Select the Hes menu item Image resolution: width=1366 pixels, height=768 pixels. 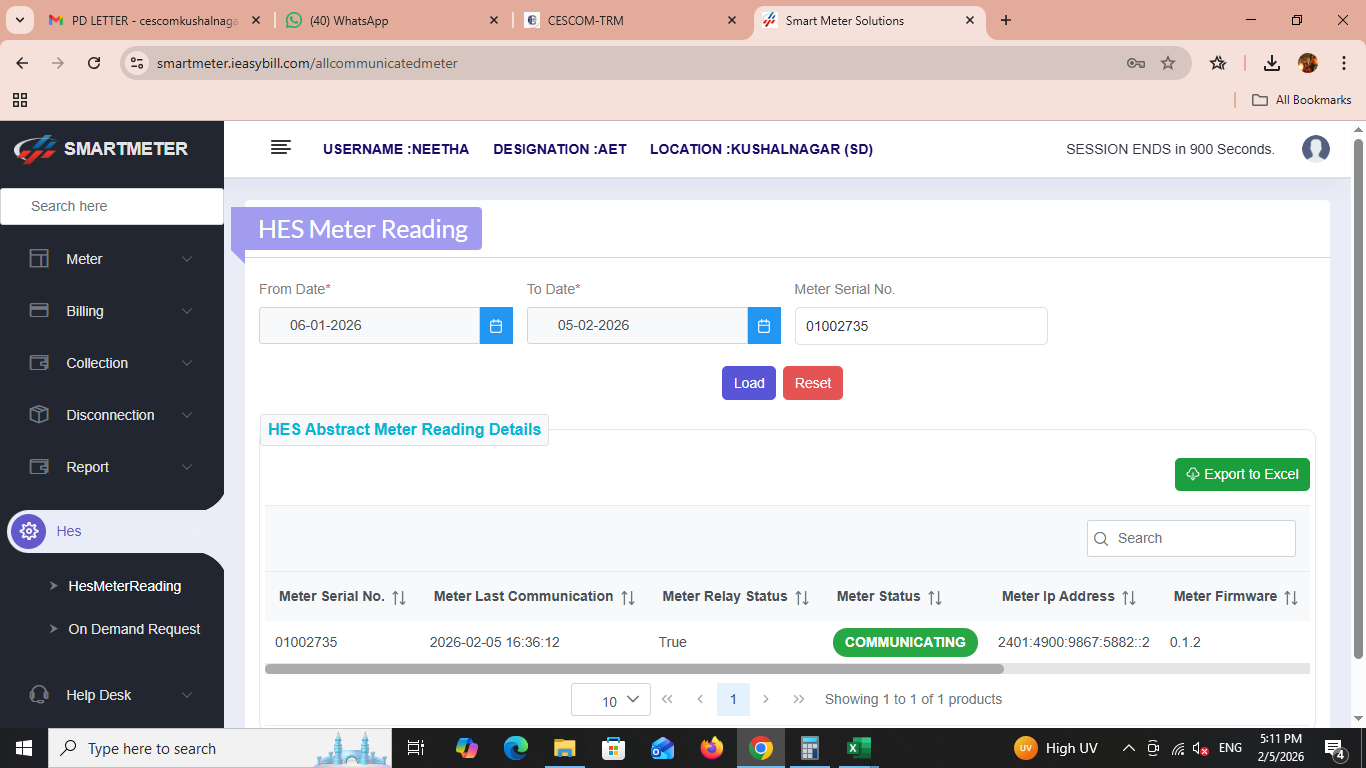[69, 531]
